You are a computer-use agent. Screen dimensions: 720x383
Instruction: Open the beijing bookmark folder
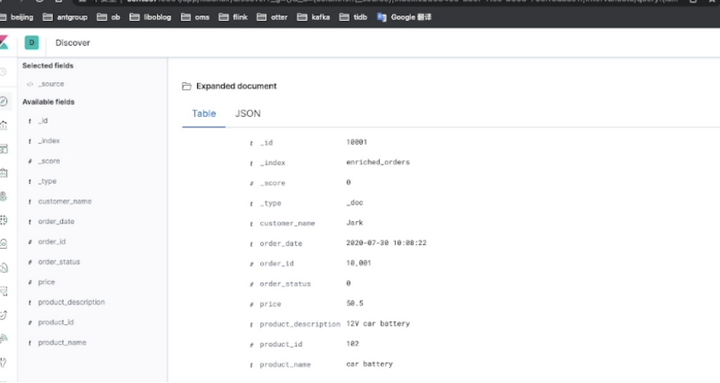(x=17, y=17)
